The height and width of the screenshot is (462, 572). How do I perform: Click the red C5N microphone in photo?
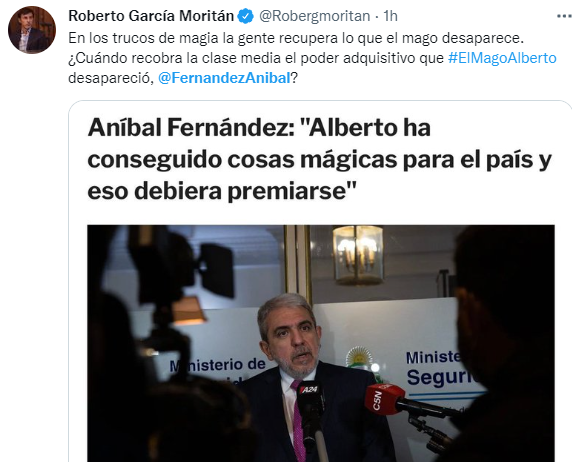[x=384, y=399]
